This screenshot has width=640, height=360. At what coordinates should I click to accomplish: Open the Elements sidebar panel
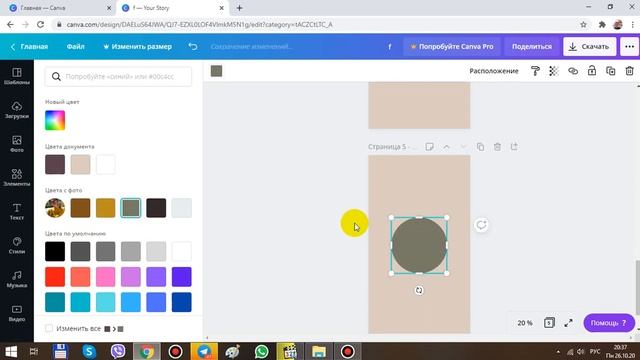coord(17,178)
